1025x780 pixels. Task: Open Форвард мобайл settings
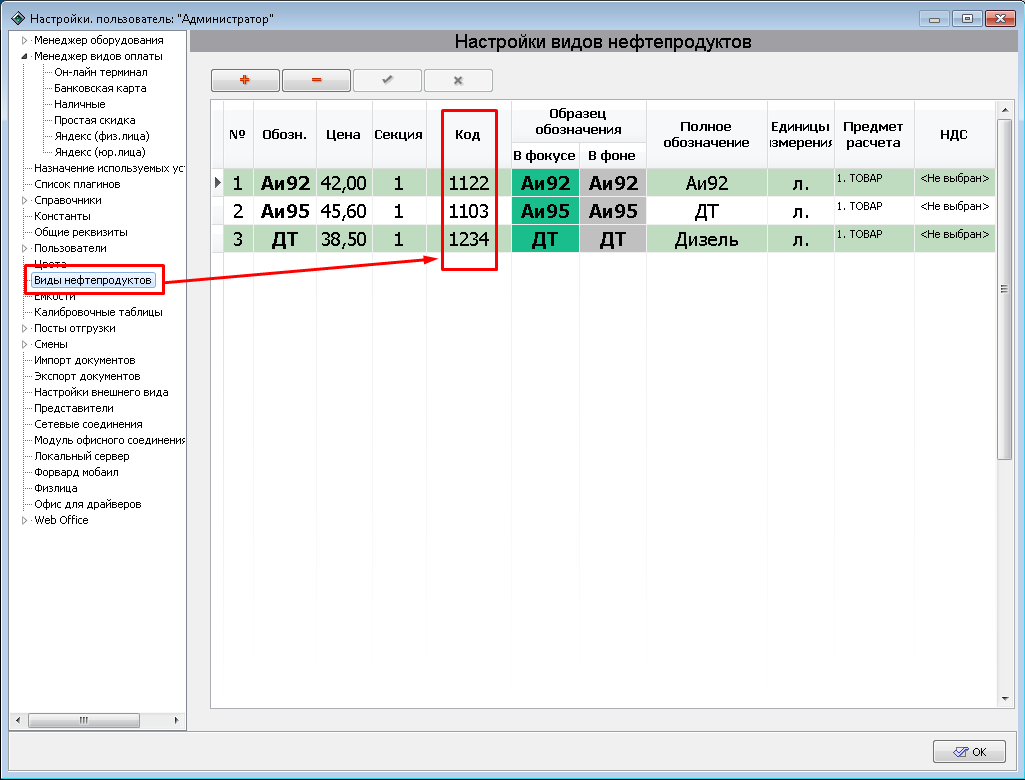(76, 472)
